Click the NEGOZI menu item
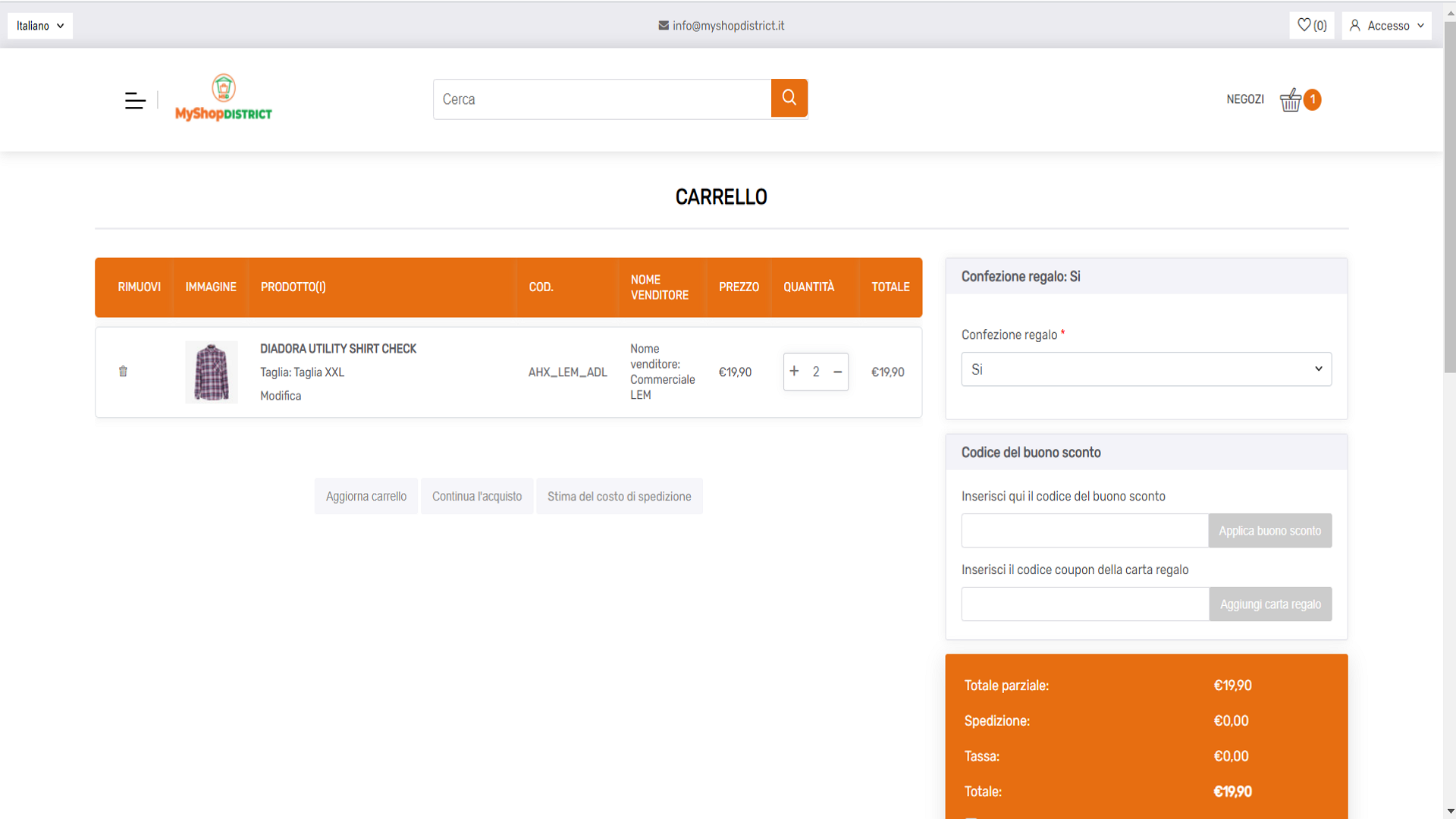This screenshot has width=1456, height=819. 1245,99
